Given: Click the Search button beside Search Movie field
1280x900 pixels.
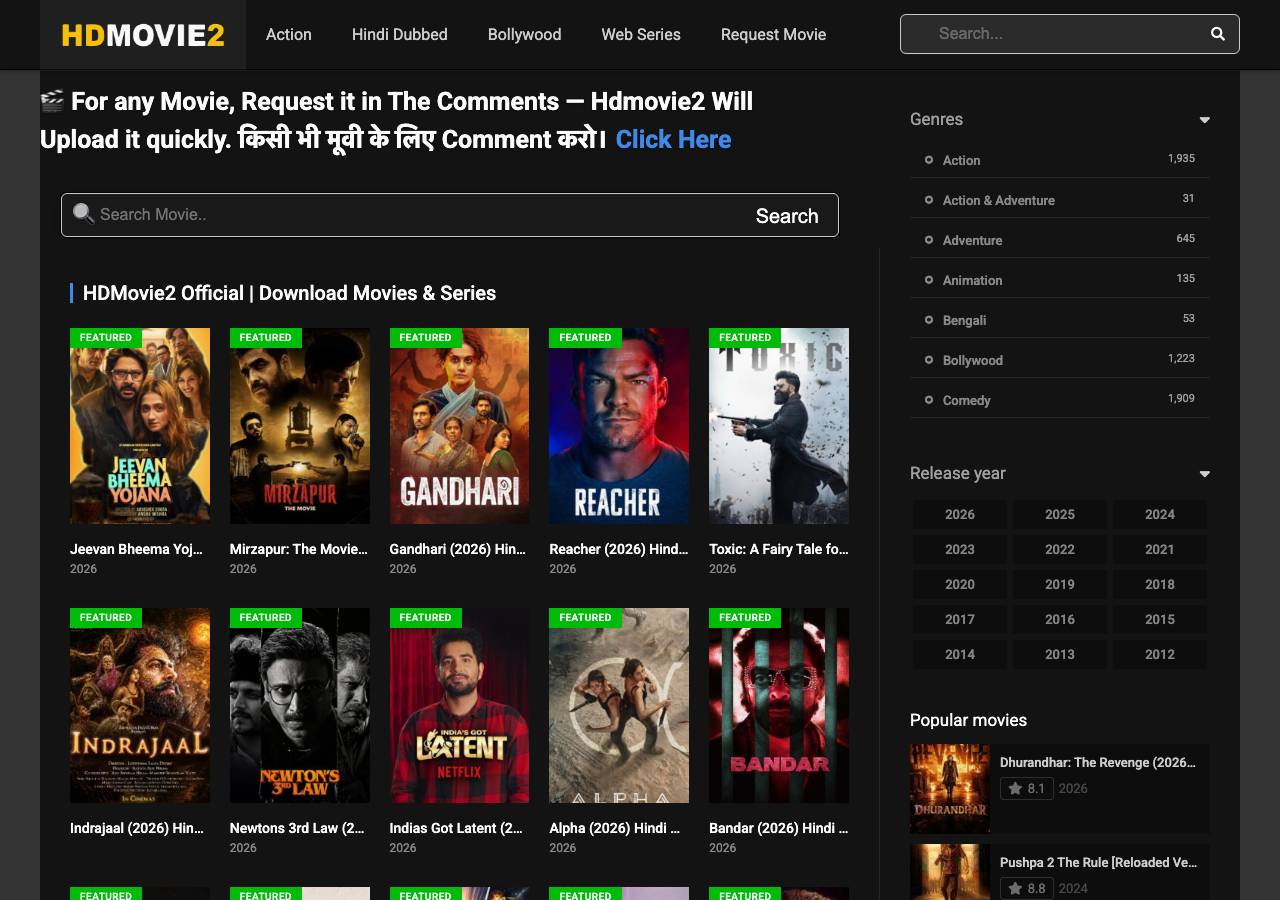Looking at the screenshot, I should click(787, 216).
